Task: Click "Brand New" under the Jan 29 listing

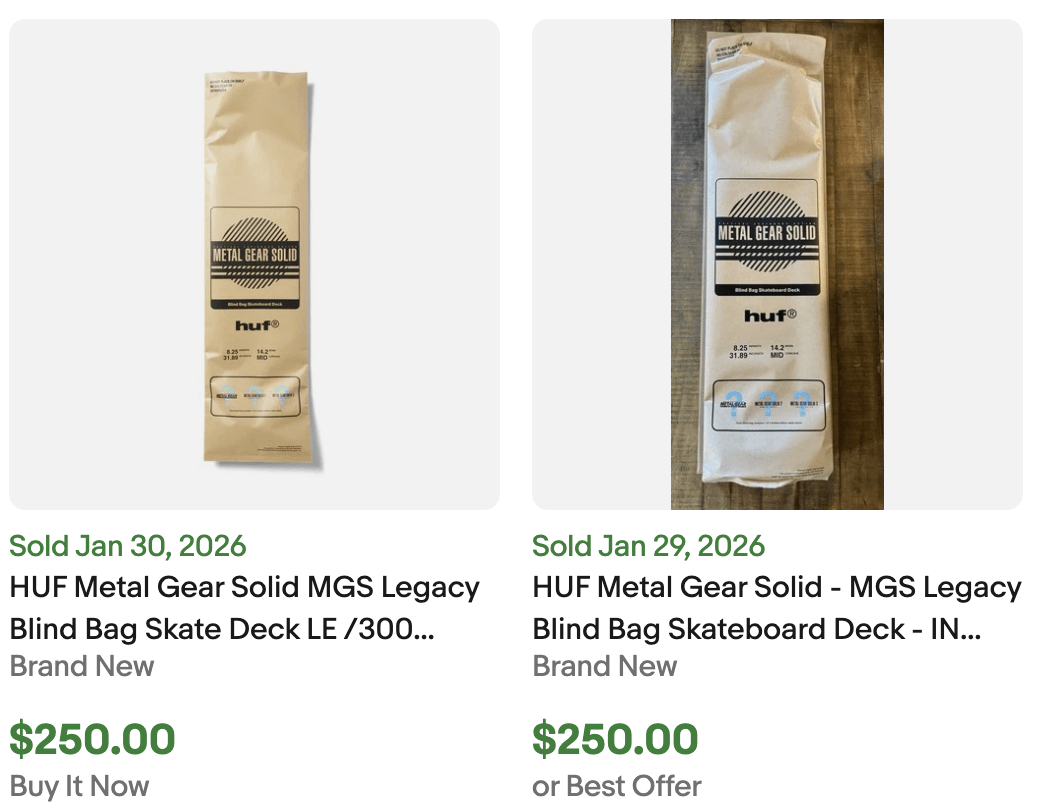Action: [x=605, y=666]
